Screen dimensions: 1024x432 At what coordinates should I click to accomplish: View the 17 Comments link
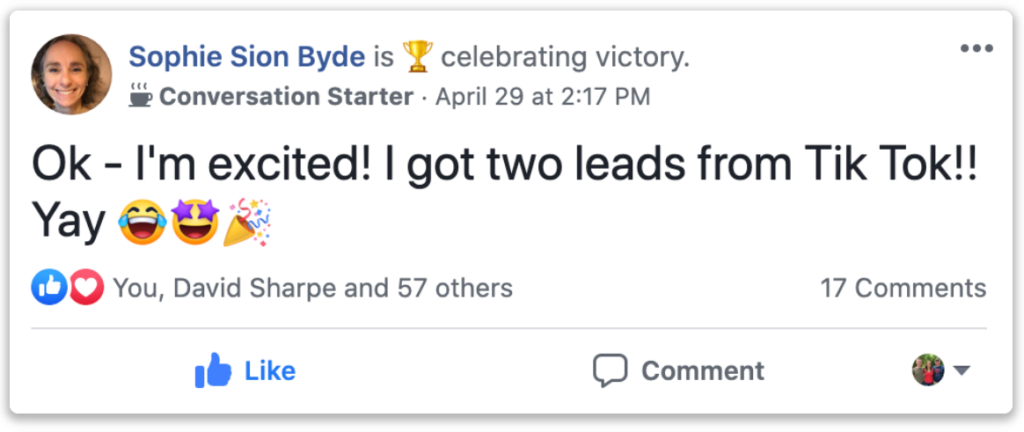(x=903, y=288)
